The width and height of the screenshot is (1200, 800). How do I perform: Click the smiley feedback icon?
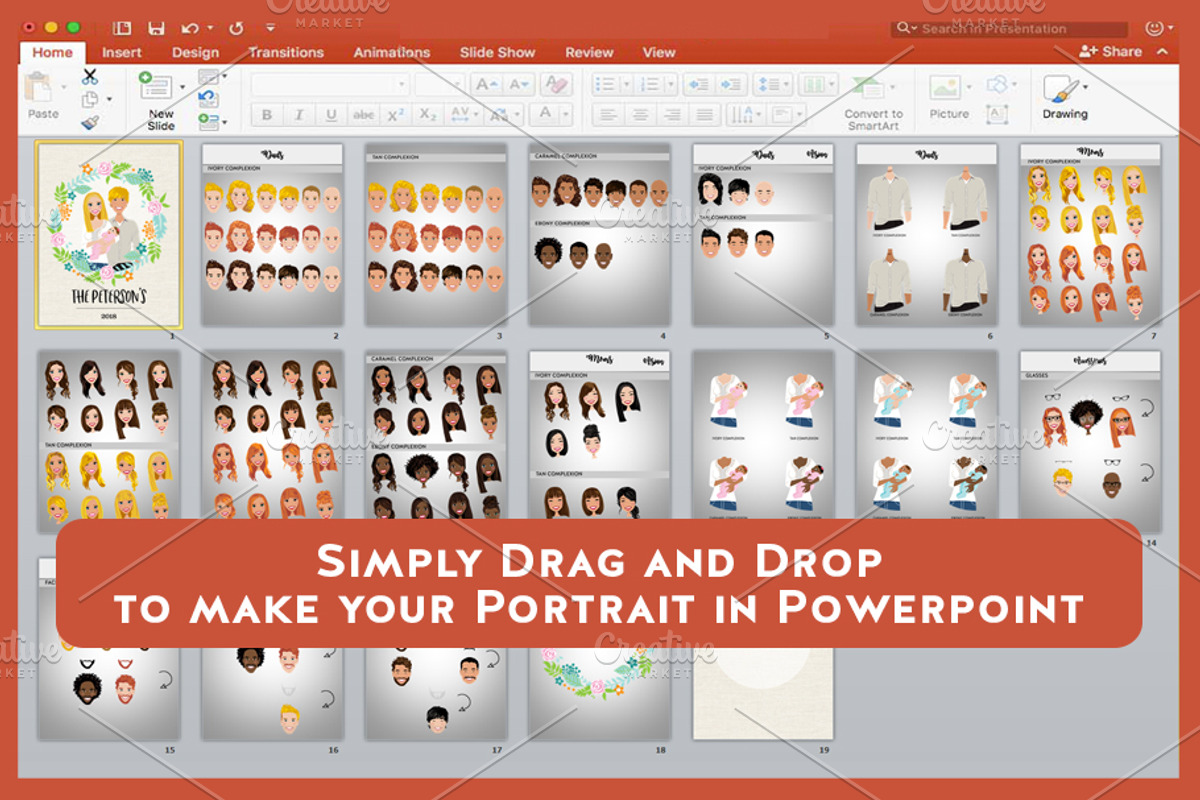point(1153,28)
